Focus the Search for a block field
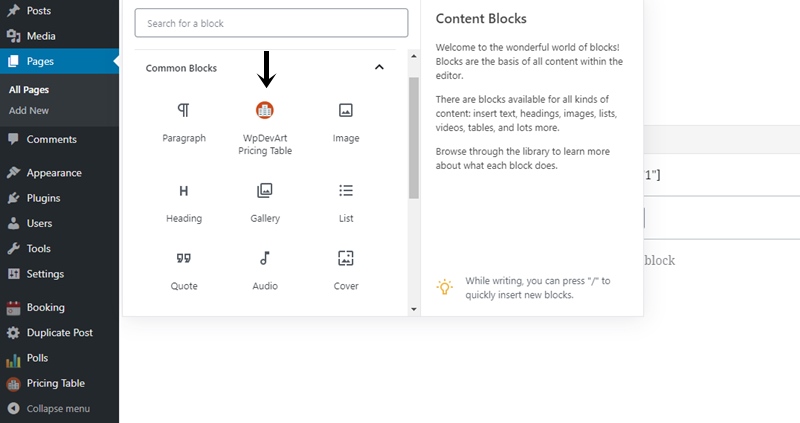Screen dimensions: 800x423 click(271, 23)
